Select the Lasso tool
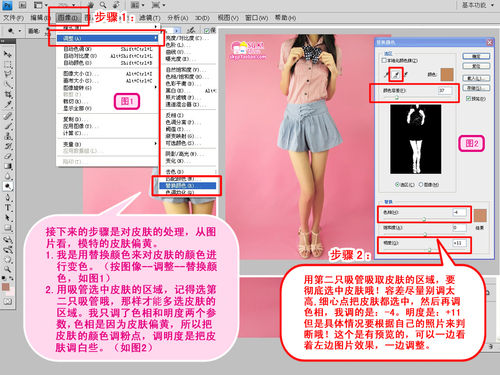This screenshot has height=375, width=500. tap(7, 74)
